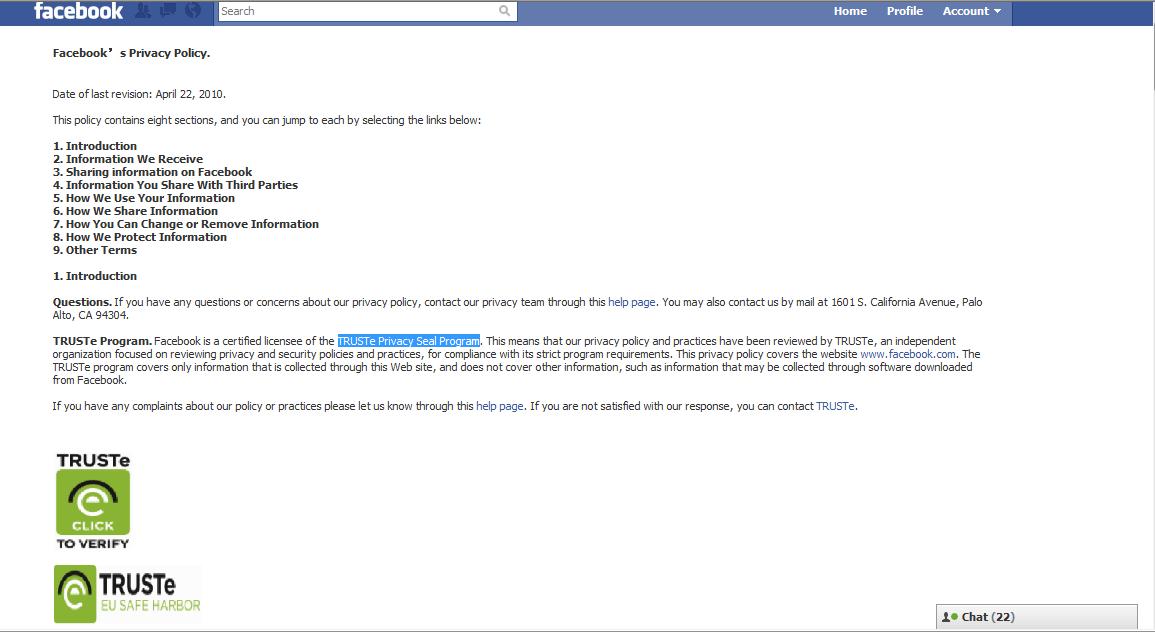The width and height of the screenshot is (1155, 632).
Task: Click the highlighted TRUSTe Privacy Seal Program link
Action: (409, 341)
